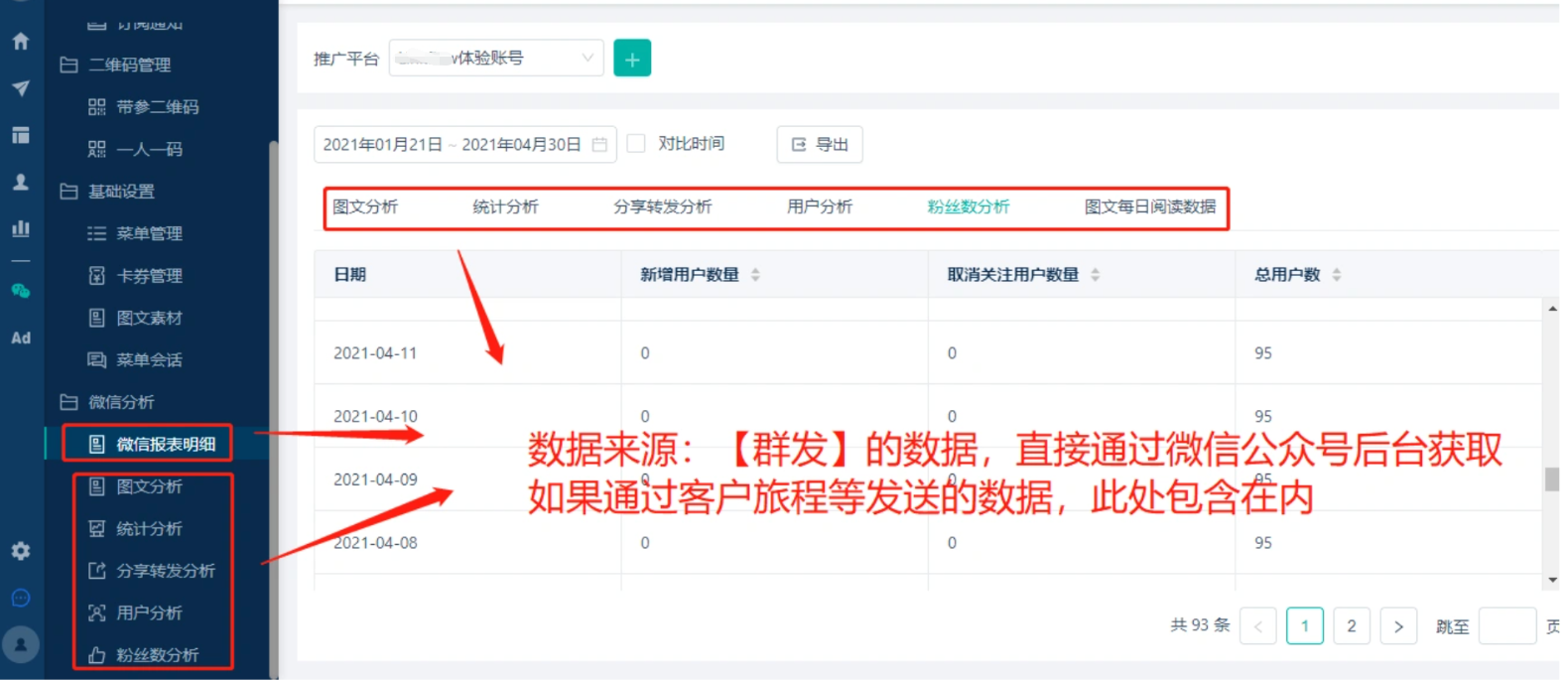Click the 导出 export button

[820, 144]
